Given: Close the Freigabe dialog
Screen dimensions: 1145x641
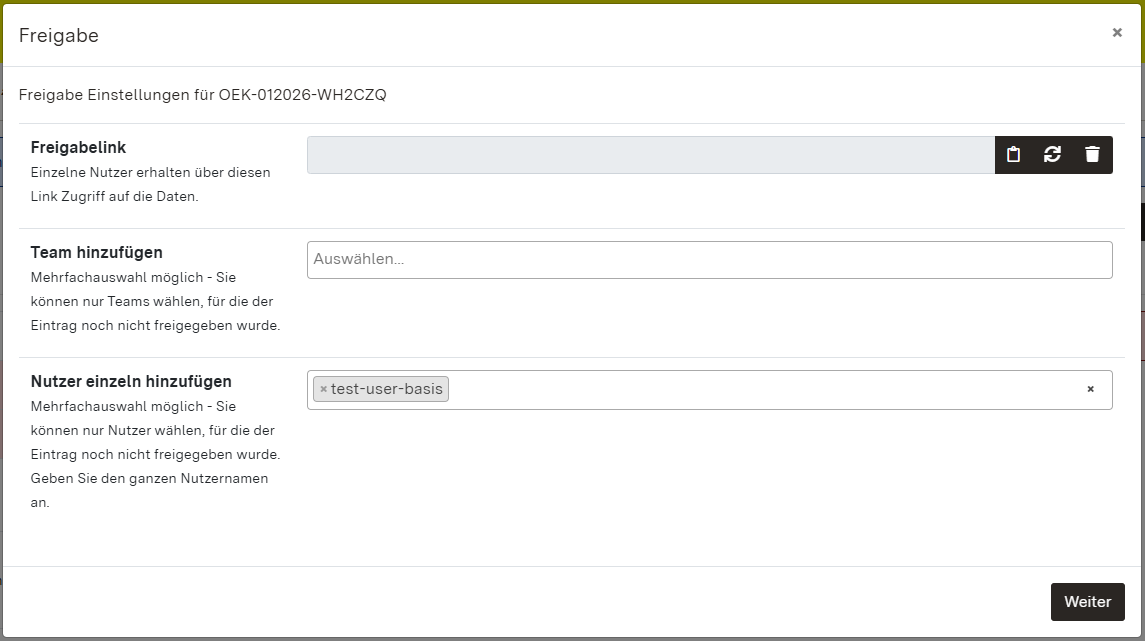Looking at the screenshot, I should [1117, 33].
